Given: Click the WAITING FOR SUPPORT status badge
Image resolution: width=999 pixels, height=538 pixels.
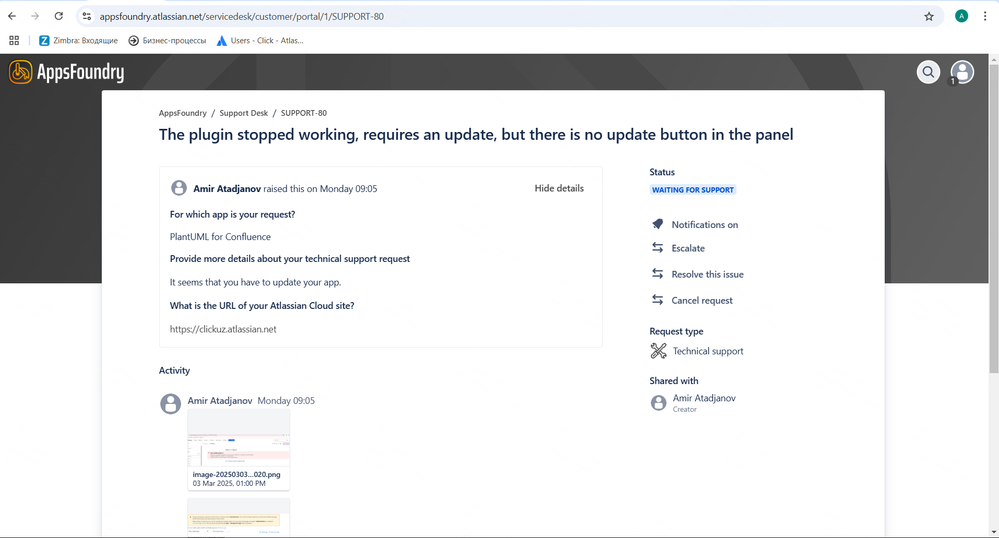Looking at the screenshot, I should click(x=693, y=190).
